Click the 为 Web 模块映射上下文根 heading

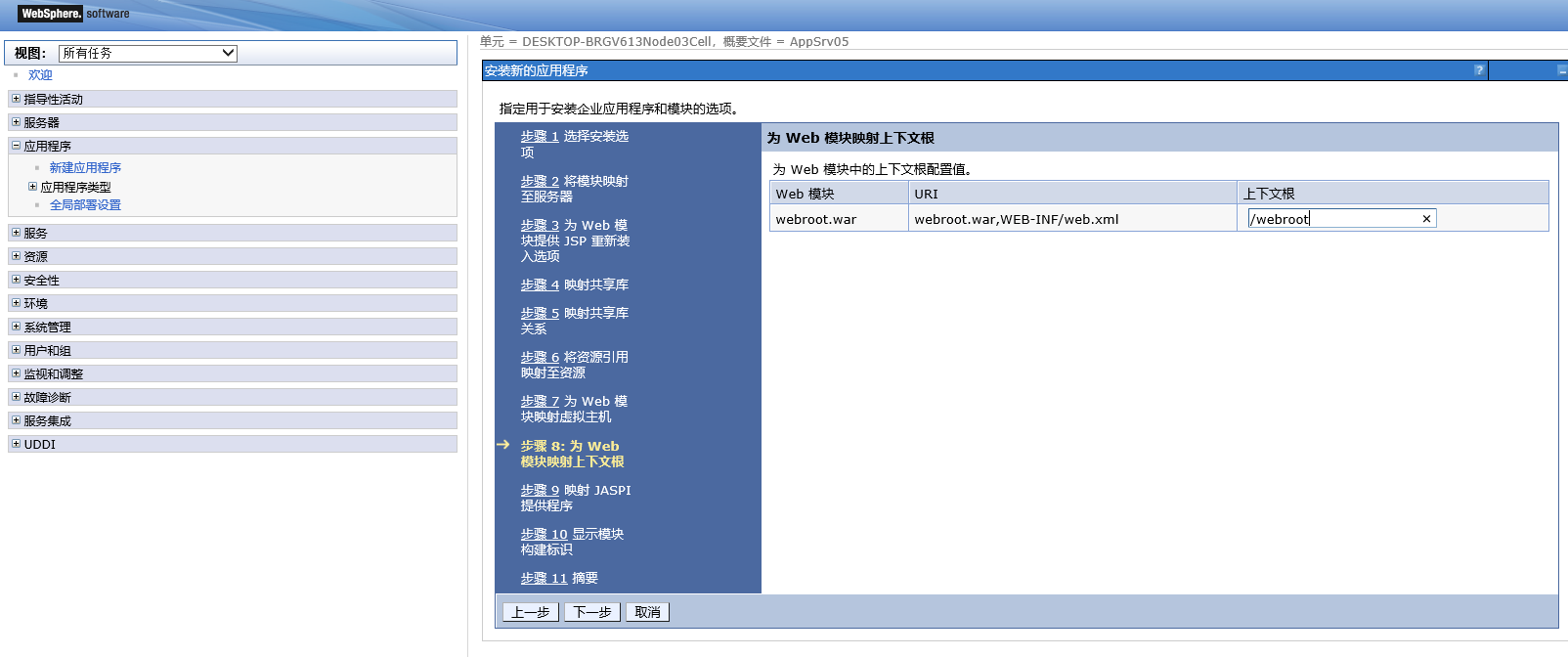(x=850, y=138)
